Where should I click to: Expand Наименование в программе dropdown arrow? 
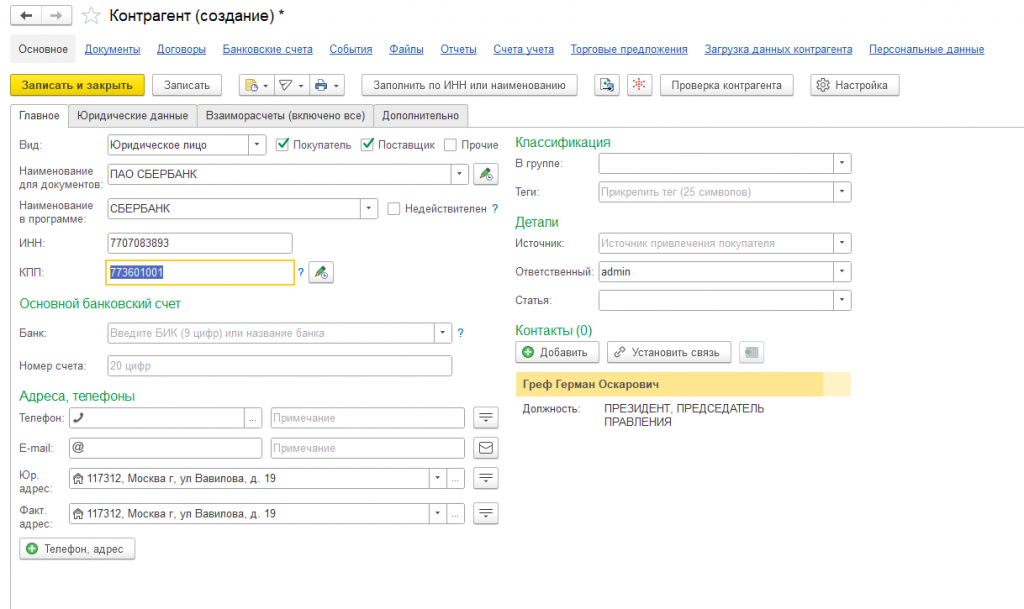pos(368,208)
